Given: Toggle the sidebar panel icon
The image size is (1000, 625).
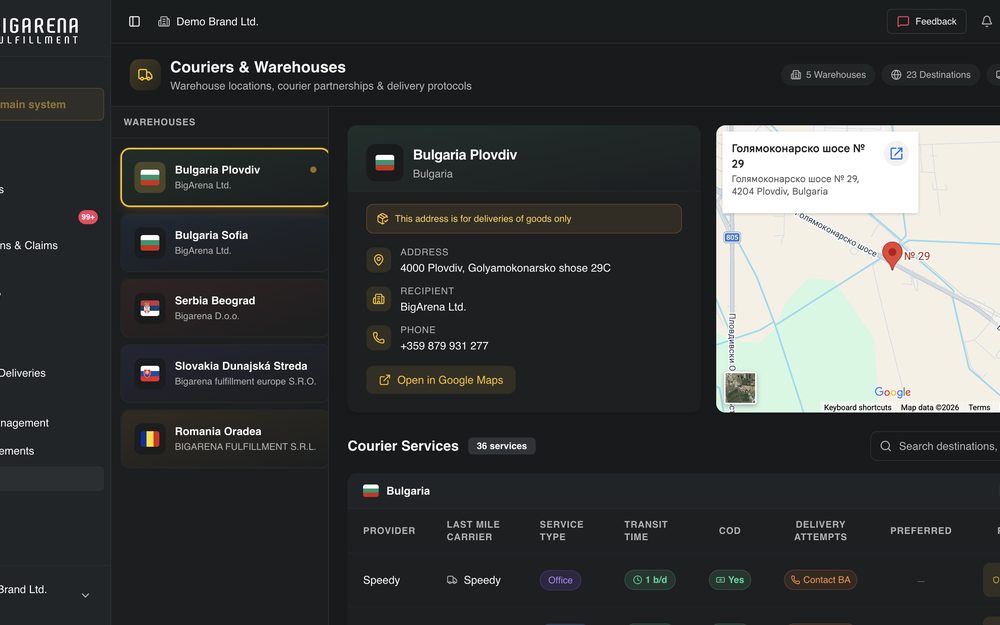Looking at the screenshot, I should 135,22.
